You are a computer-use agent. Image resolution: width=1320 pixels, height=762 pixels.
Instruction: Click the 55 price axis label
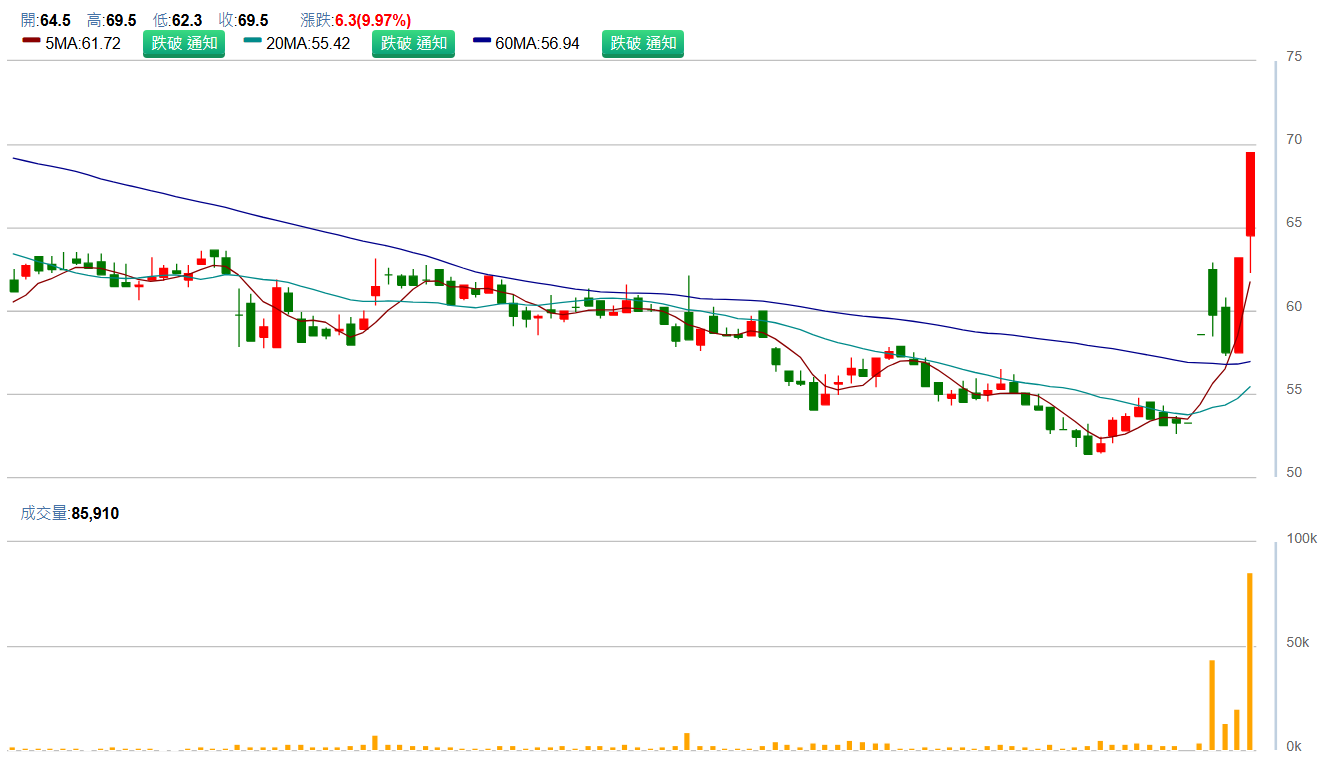pyautogui.click(x=1294, y=389)
